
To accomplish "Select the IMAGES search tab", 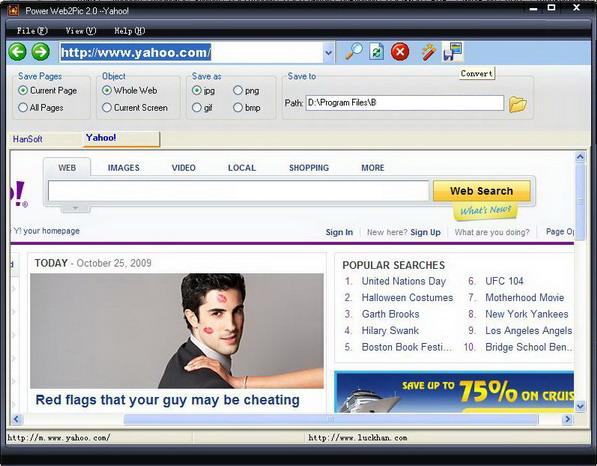I will [124, 168].
